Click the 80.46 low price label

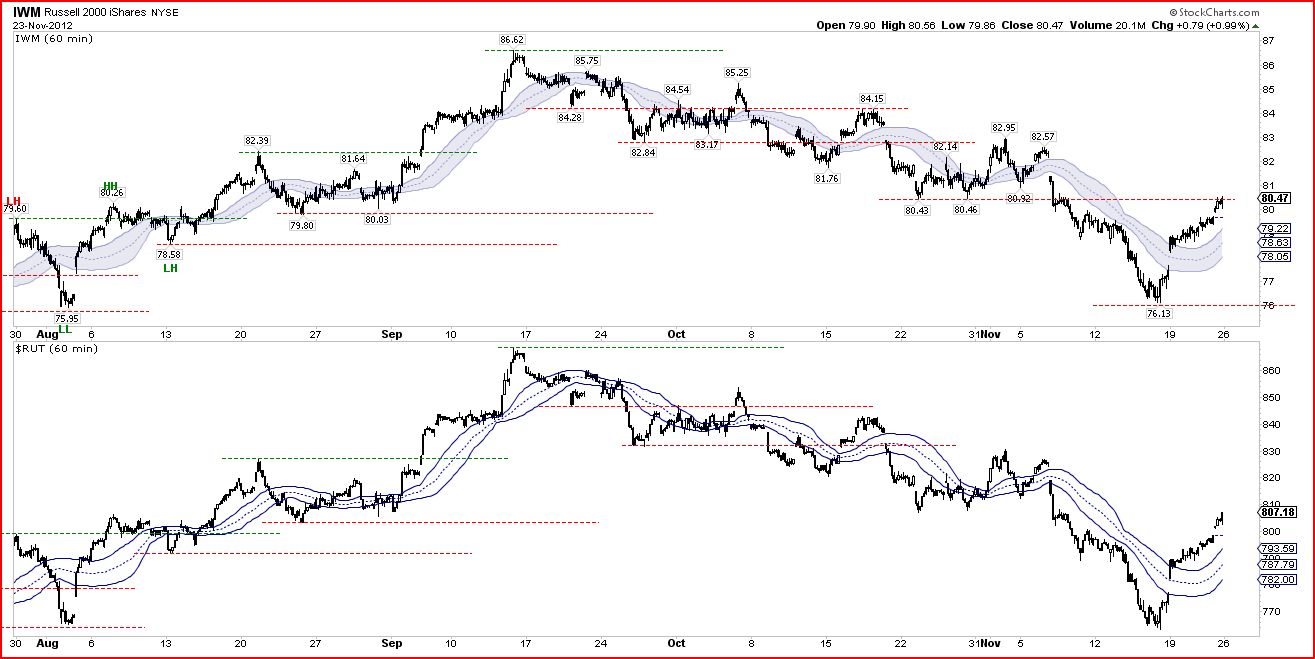pyautogui.click(x=965, y=210)
